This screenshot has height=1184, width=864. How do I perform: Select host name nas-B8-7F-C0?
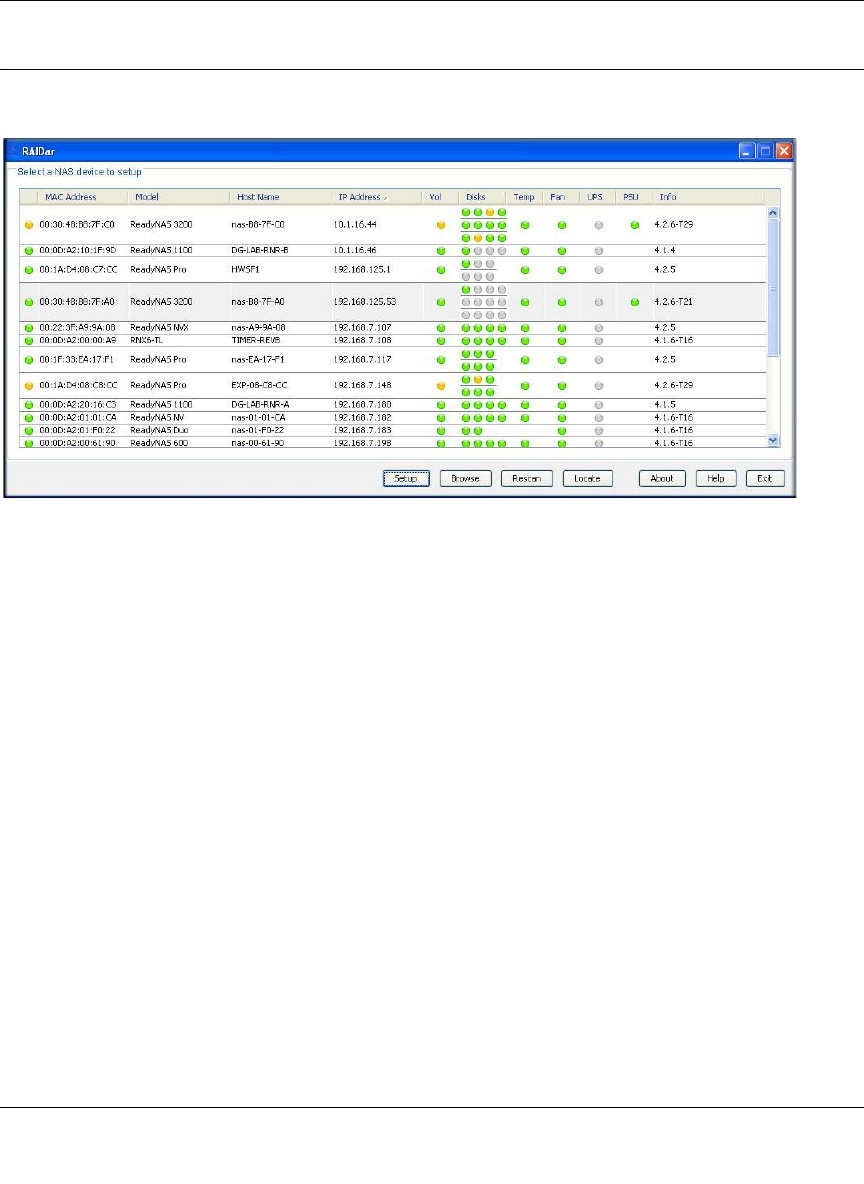click(x=258, y=225)
